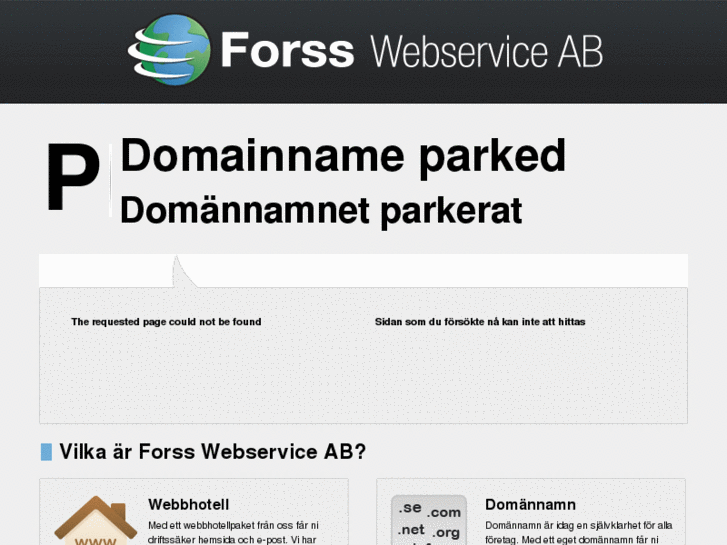Viewport: 727px width, 545px height.
Task: Click the blue square bullet beside Vilka är heading
Action: 46,452
